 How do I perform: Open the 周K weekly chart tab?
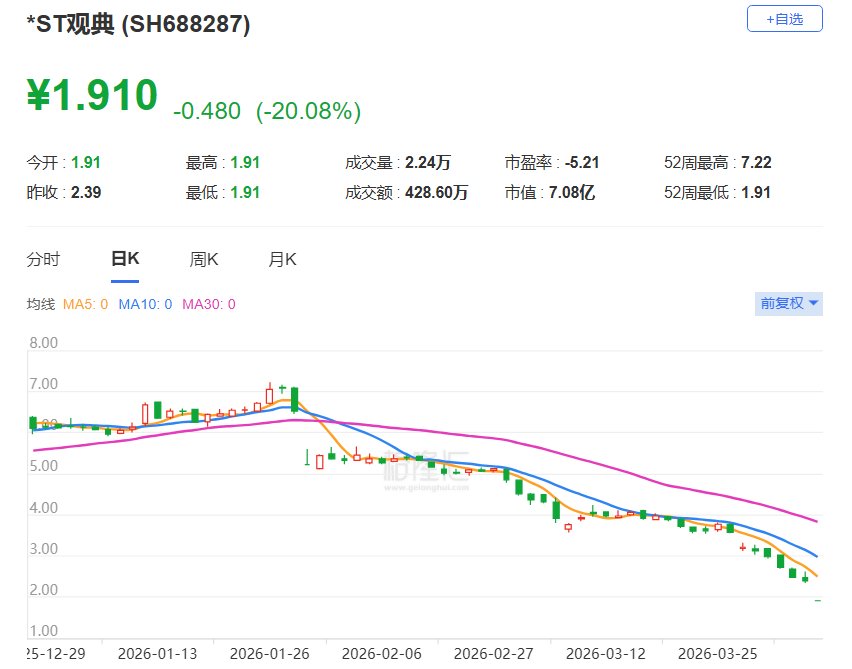coord(204,259)
